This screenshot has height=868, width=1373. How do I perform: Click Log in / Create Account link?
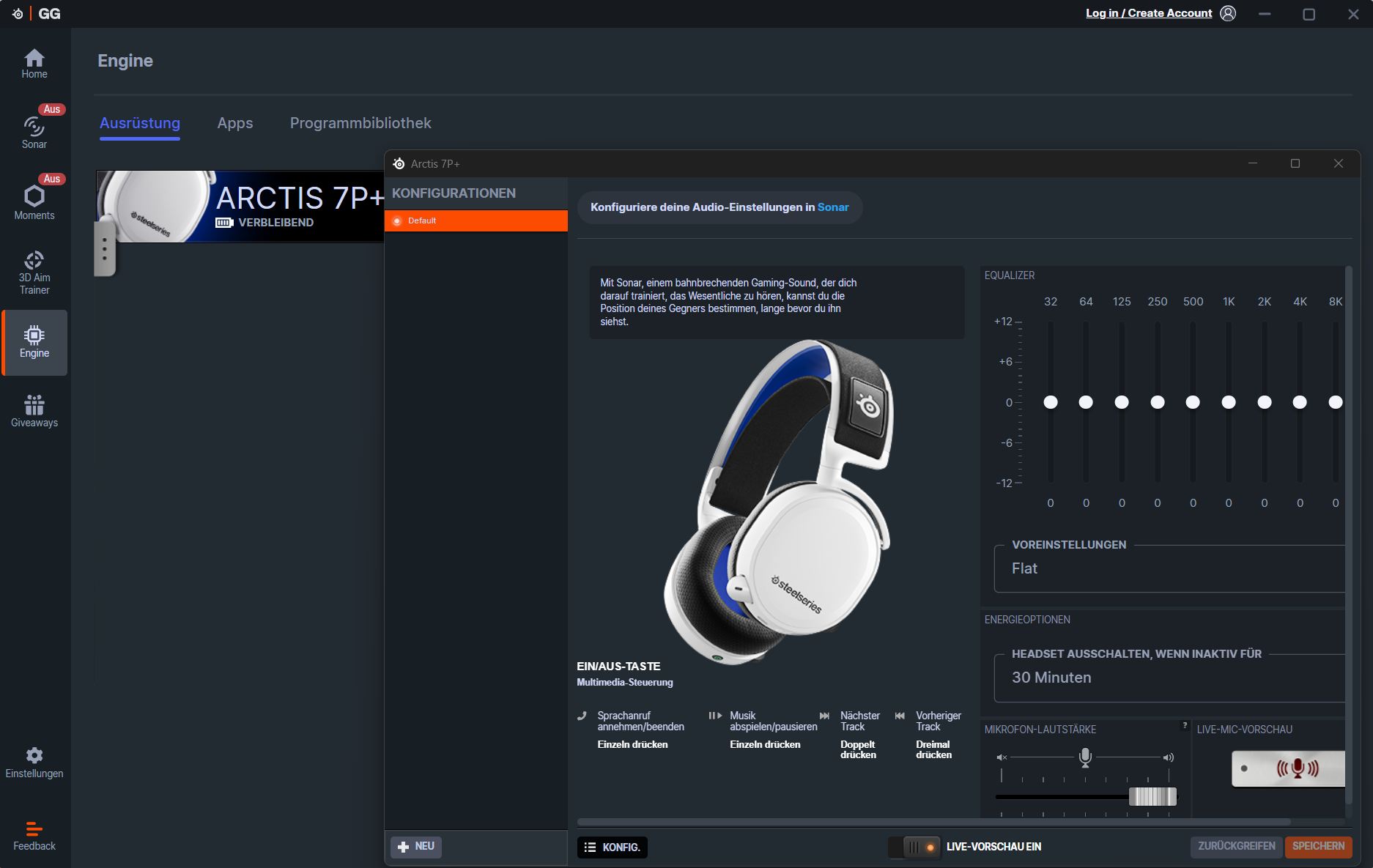(x=1149, y=13)
